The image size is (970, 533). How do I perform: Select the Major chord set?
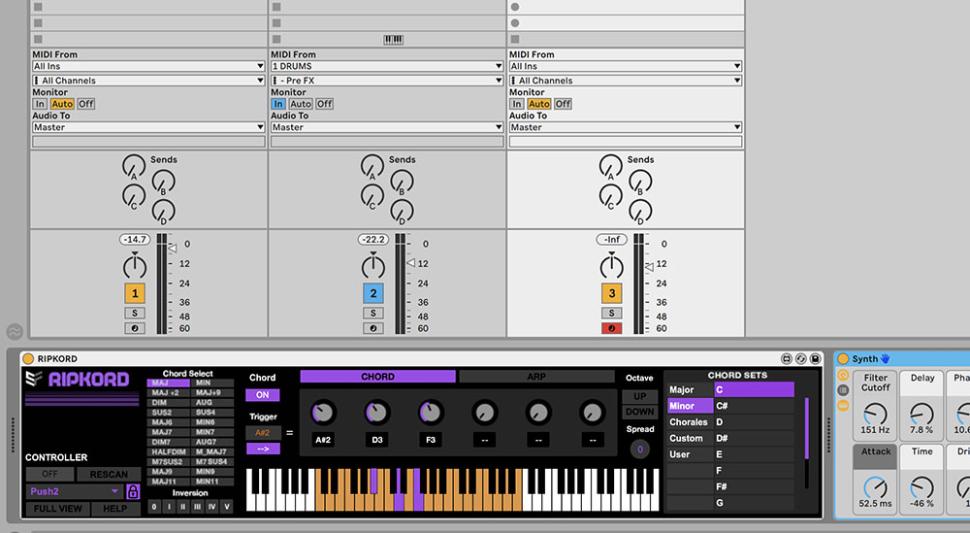tap(689, 390)
